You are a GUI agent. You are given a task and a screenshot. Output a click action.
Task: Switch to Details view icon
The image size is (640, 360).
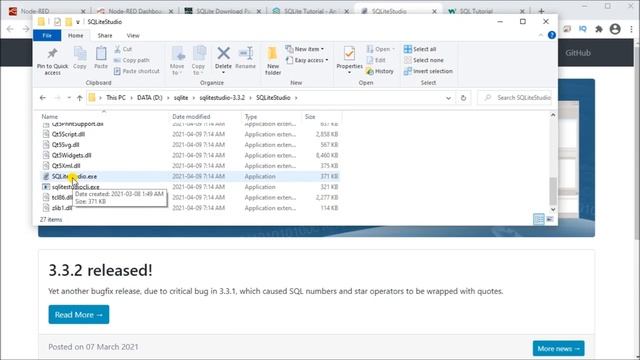tap(539, 219)
